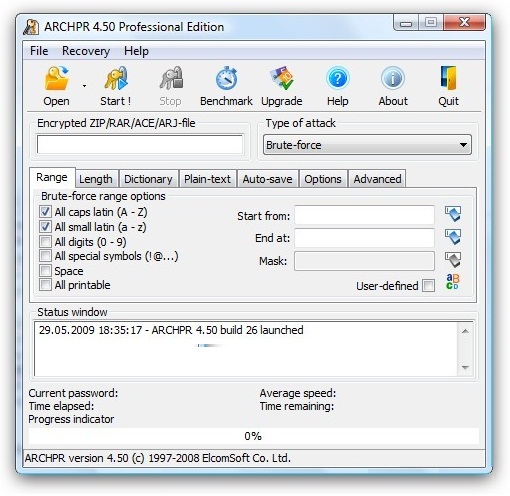Select the Range tab
The image size is (510, 496).
52,177
